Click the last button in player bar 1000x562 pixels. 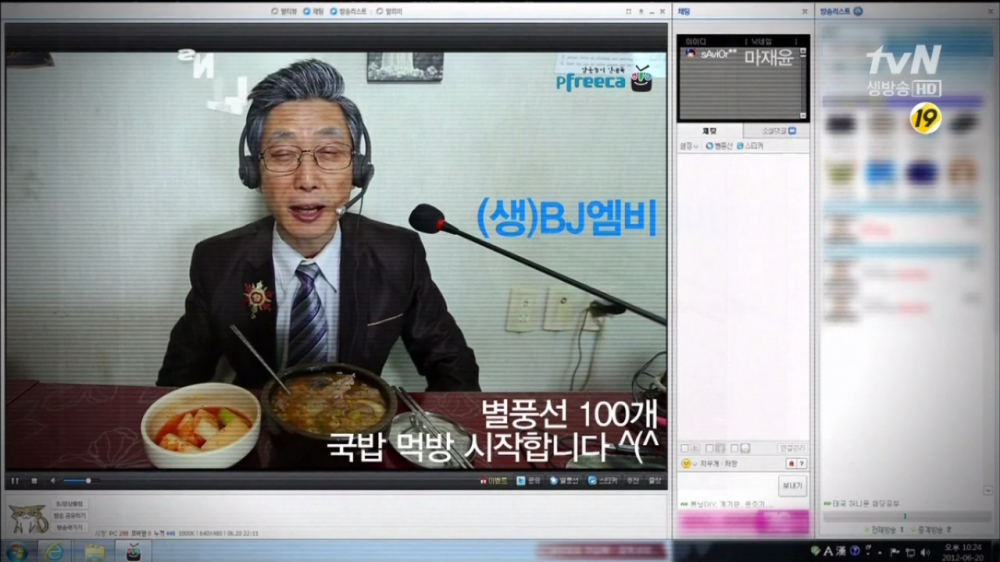point(655,480)
